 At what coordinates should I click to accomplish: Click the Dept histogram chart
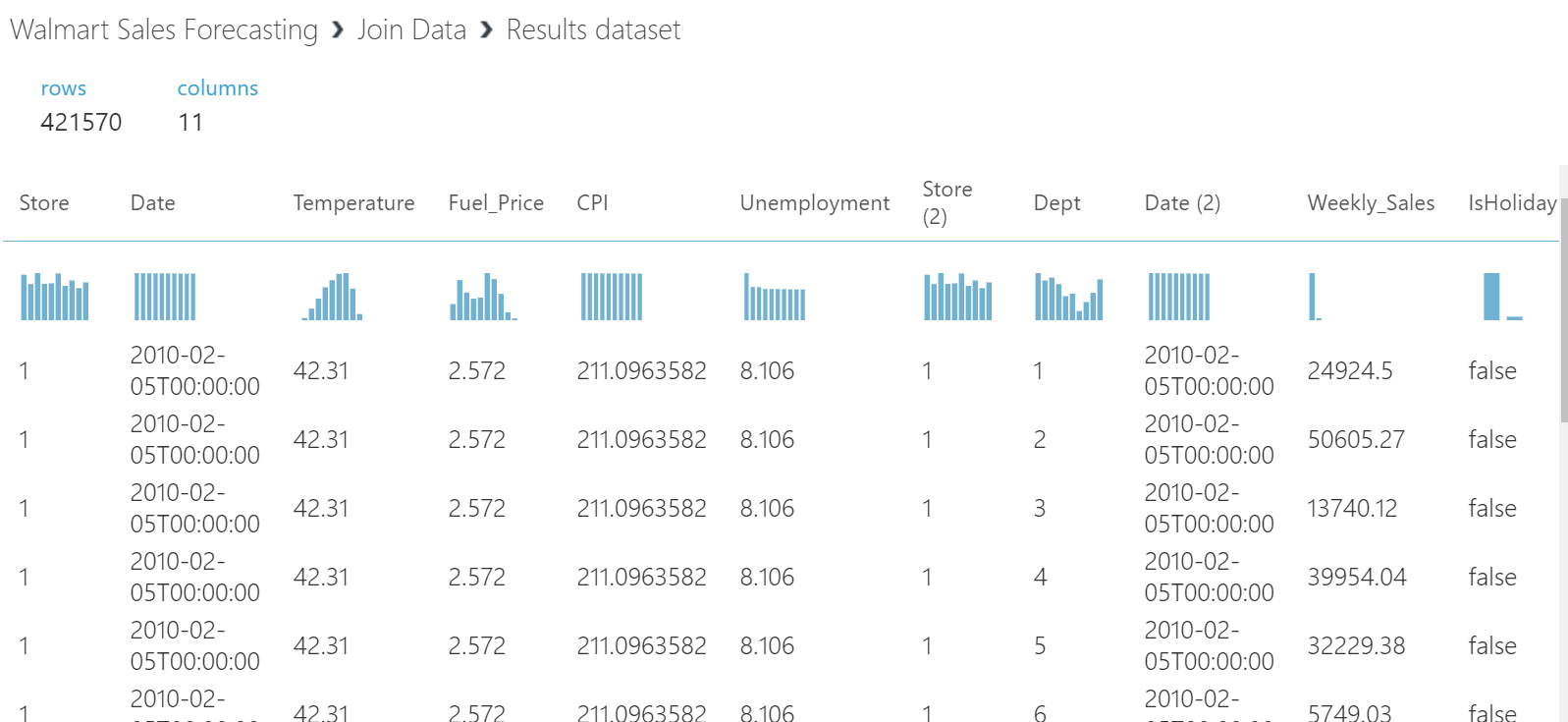(1069, 297)
